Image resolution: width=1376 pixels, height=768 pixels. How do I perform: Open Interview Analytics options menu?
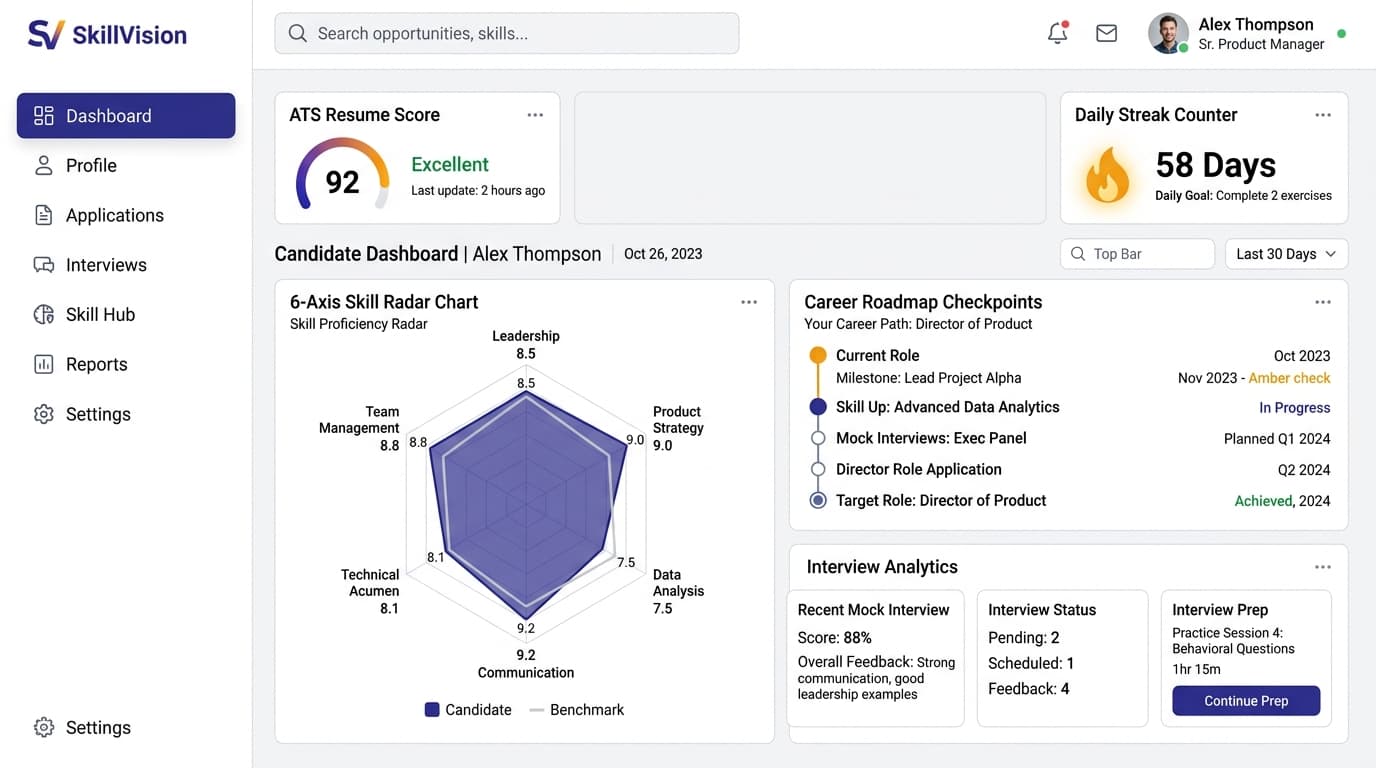[x=1323, y=567]
